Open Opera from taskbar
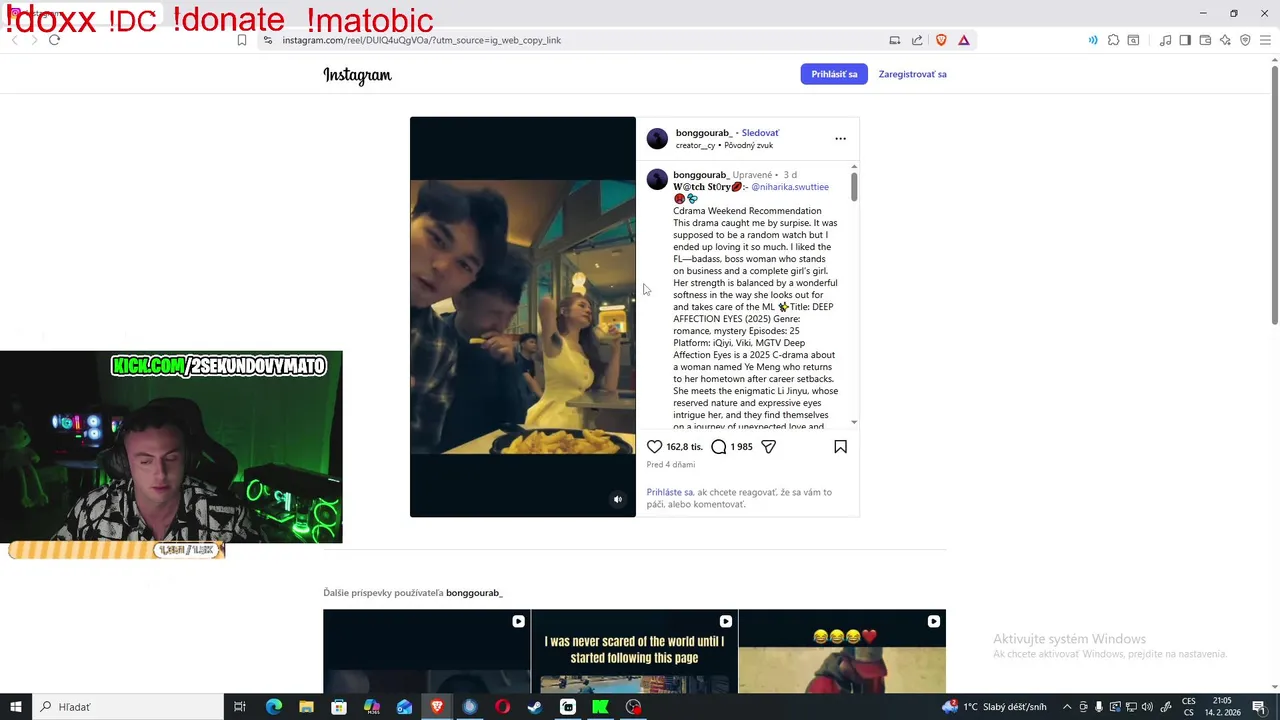Screen dimensions: 1280x720 502,707
